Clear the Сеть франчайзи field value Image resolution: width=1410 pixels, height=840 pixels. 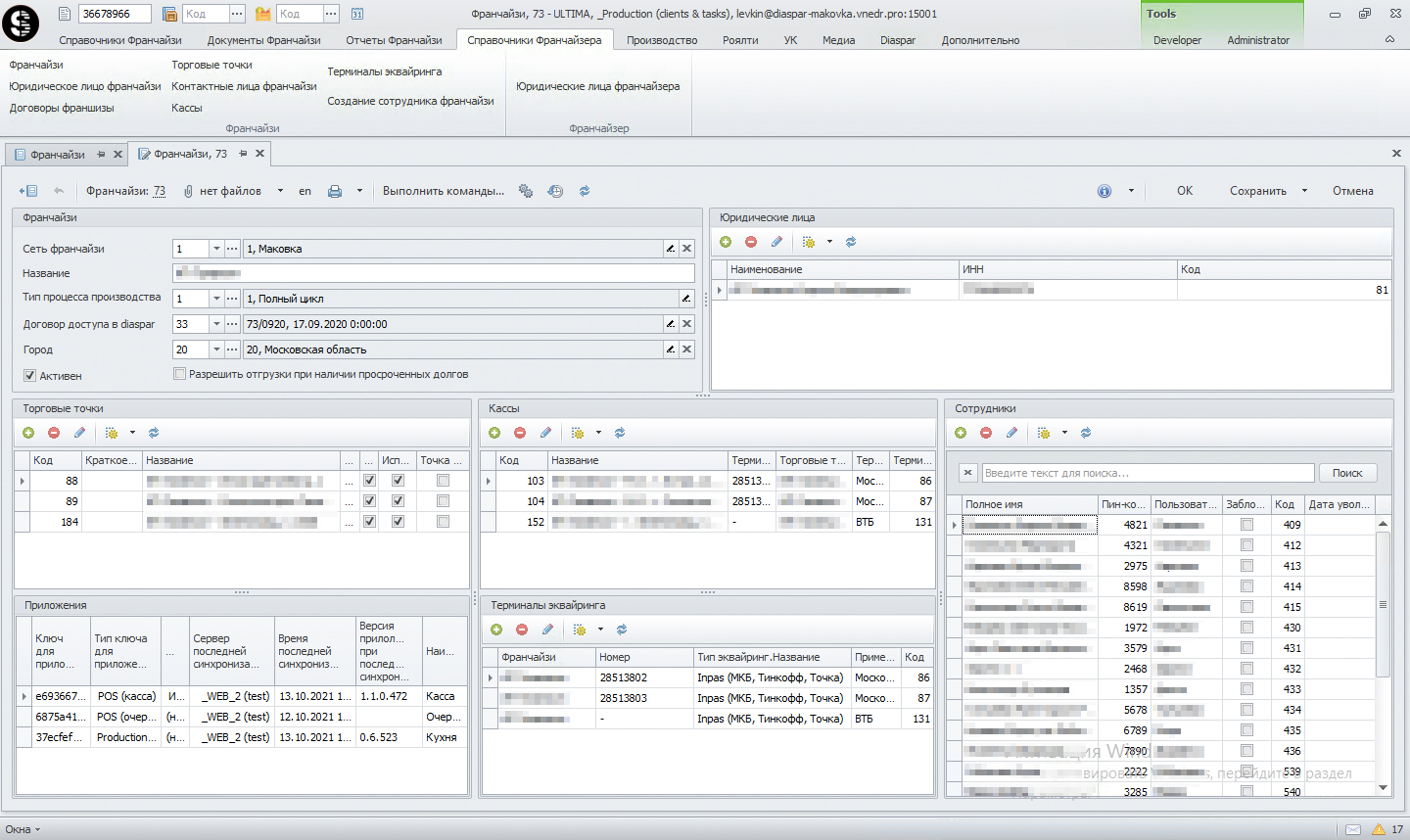click(687, 249)
